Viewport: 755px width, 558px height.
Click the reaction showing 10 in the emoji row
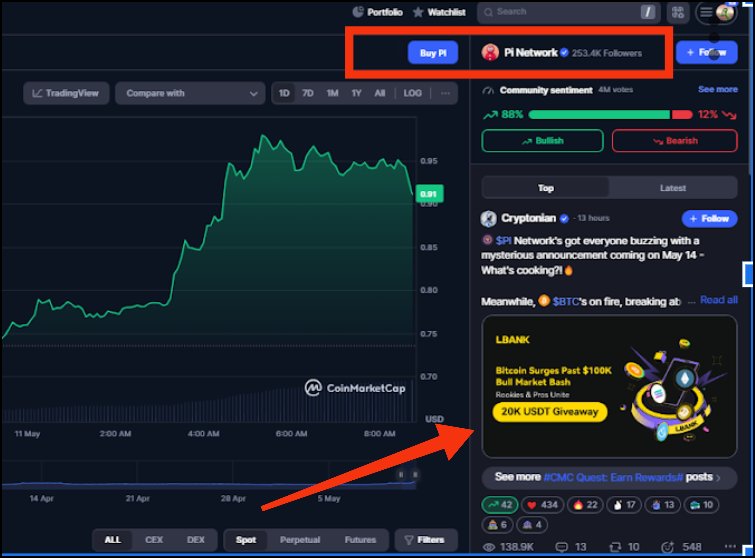(701, 505)
